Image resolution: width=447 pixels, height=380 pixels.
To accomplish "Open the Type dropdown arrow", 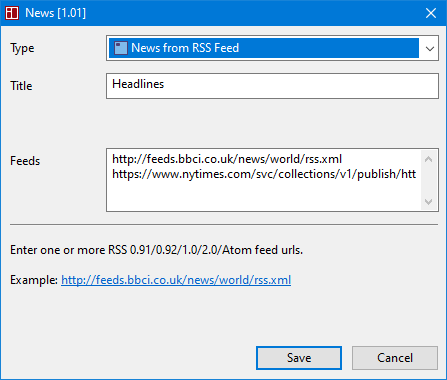I will pos(430,48).
